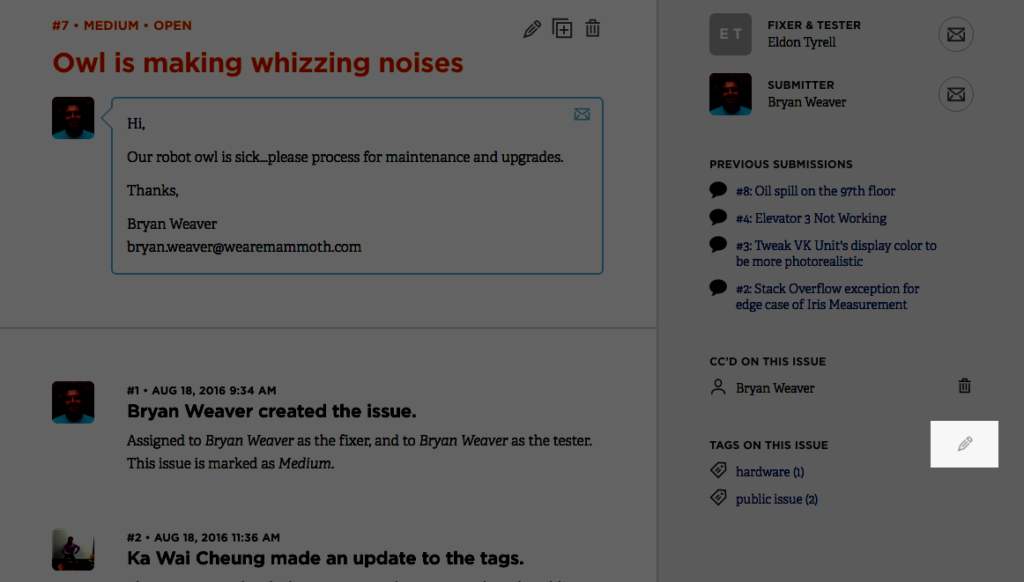This screenshot has width=1024, height=582.
Task: Open issue #2 Stack Overflow exception link
Action: [x=827, y=296]
